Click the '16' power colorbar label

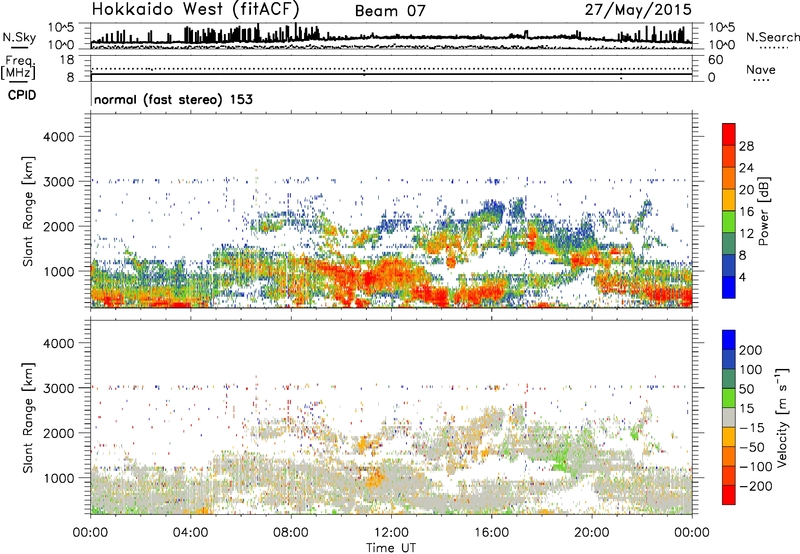pos(746,212)
